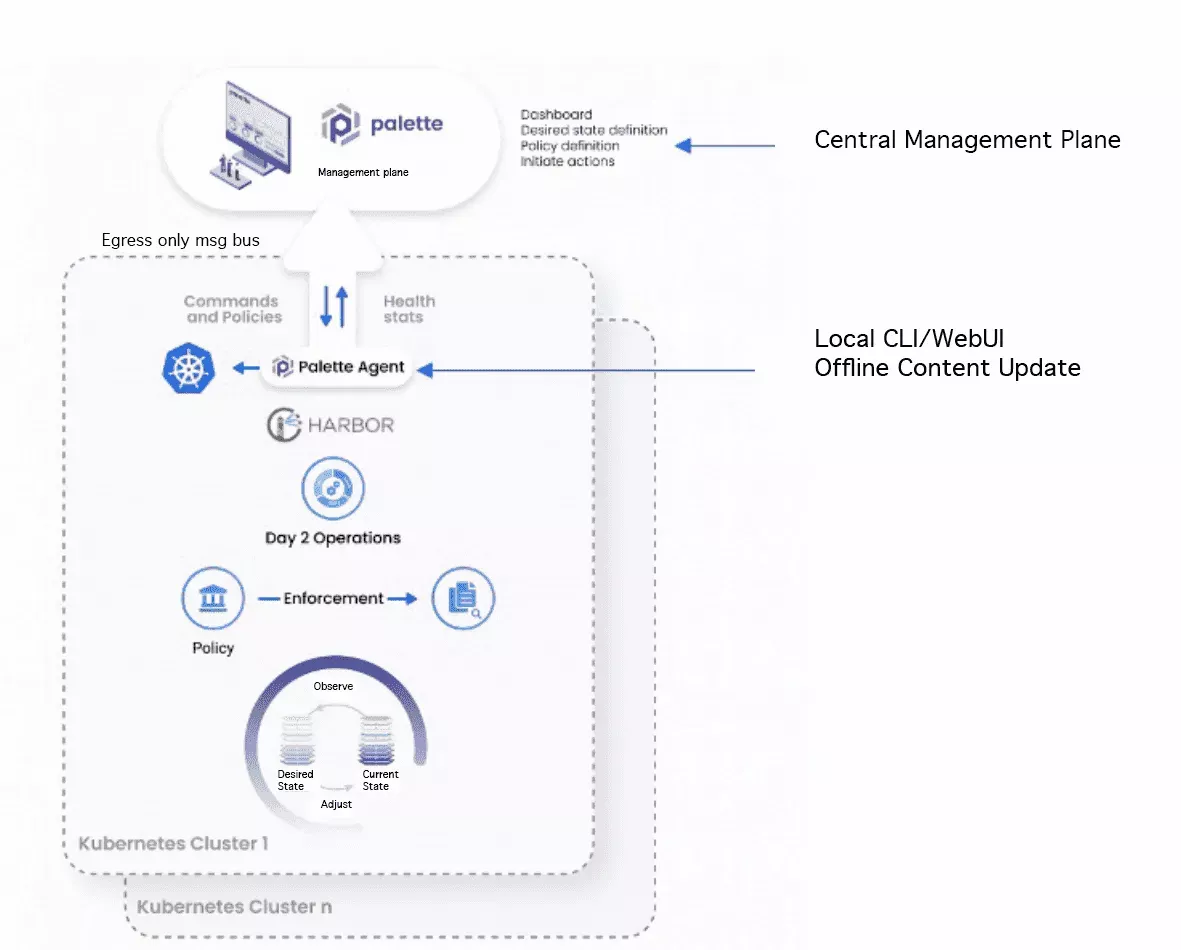Select the Day 2 Operations circular icon
This screenshot has height=950, width=1181.
tap(333, 488)
